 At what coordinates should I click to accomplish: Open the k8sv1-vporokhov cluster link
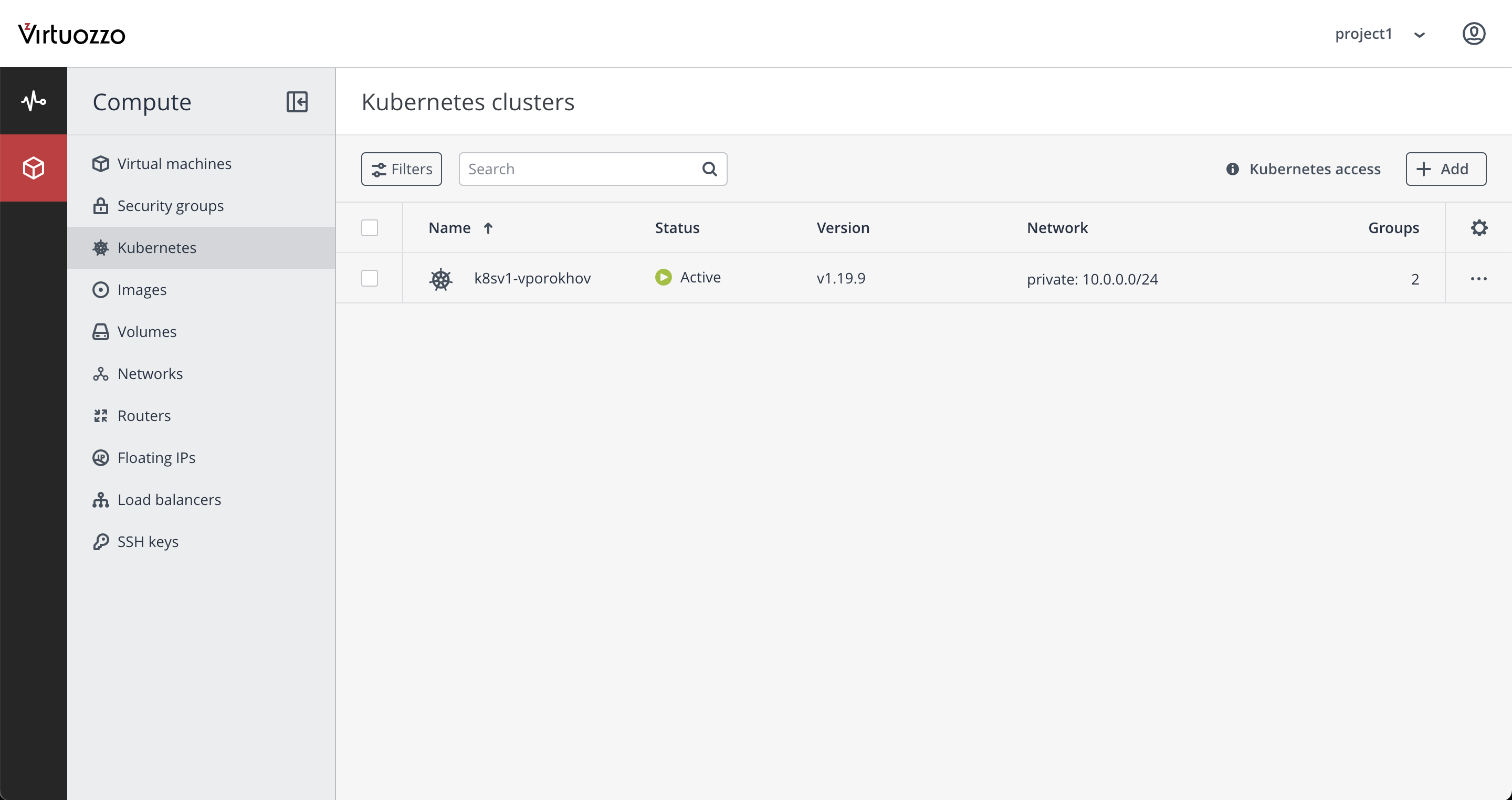coord(532,278)
